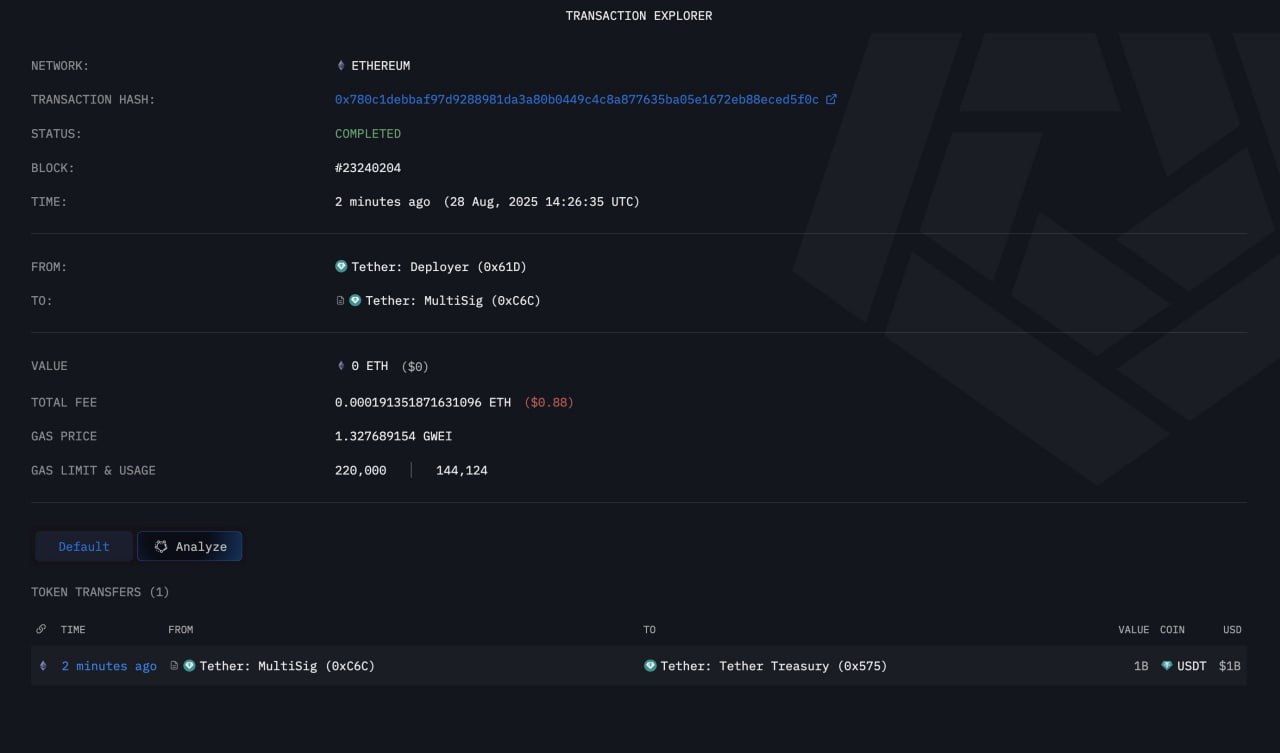Click the TRANSACTION EXPLORER title
This screenshot has height=753, width=1280.
(639, 16)
